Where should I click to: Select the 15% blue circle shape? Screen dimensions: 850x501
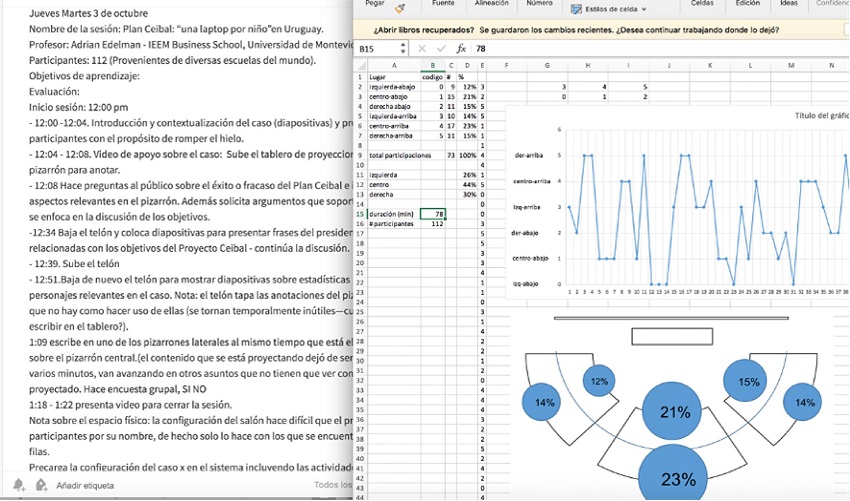746,381
